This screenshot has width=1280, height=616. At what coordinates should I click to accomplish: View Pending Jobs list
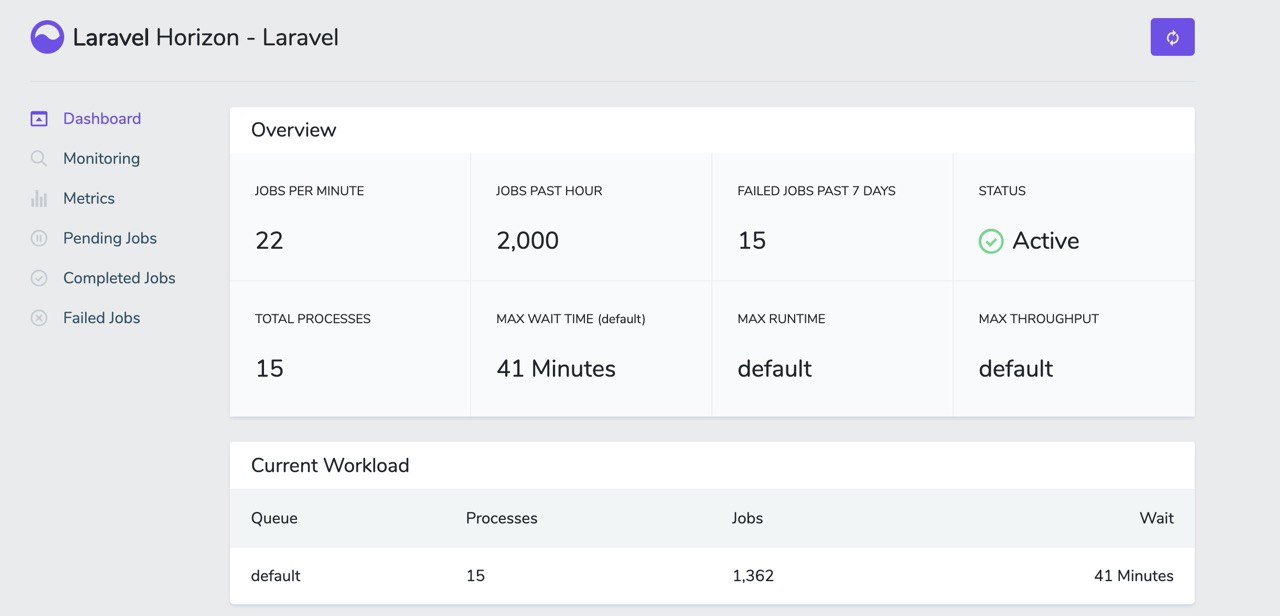tap(110, 238)
